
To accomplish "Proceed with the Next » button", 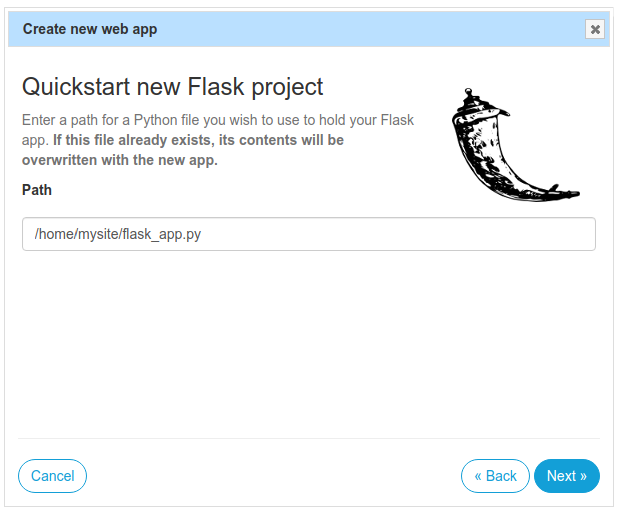I will tap(567, 476).
